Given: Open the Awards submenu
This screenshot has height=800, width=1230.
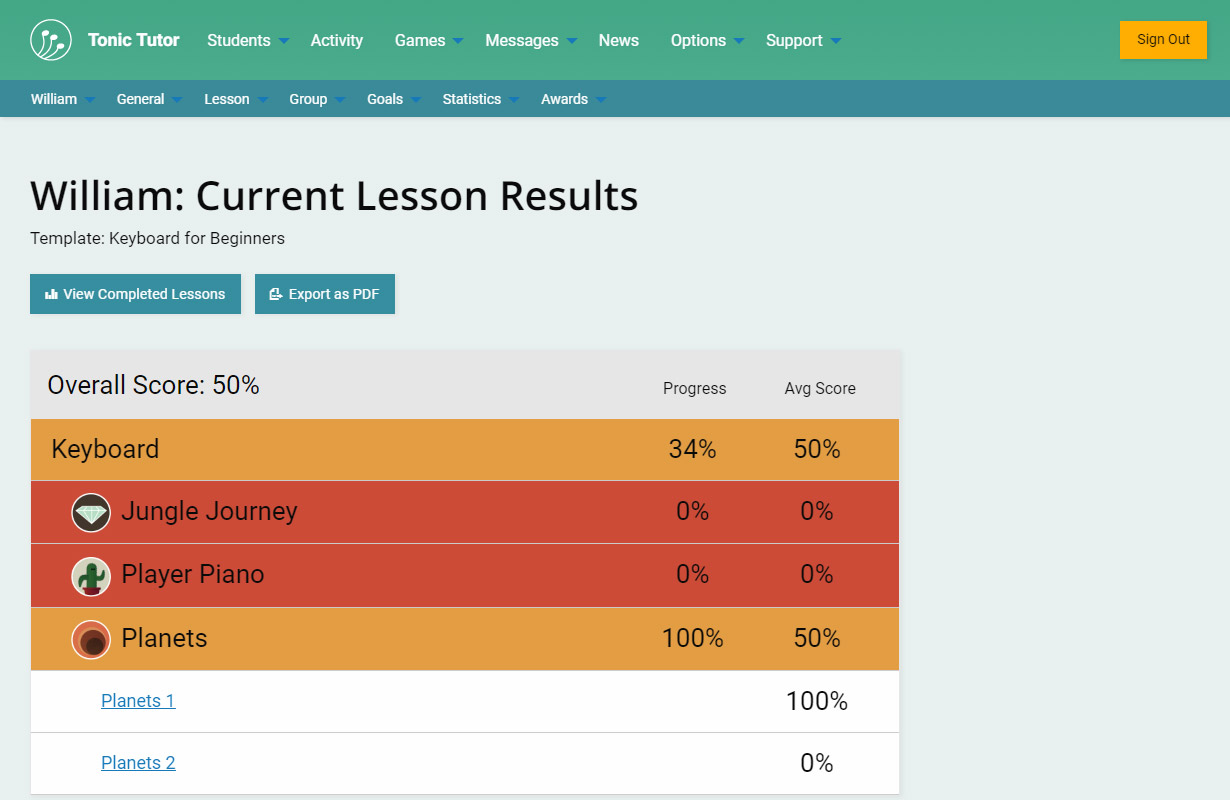Looking at the screenshot, I should (x=573, y=99).
